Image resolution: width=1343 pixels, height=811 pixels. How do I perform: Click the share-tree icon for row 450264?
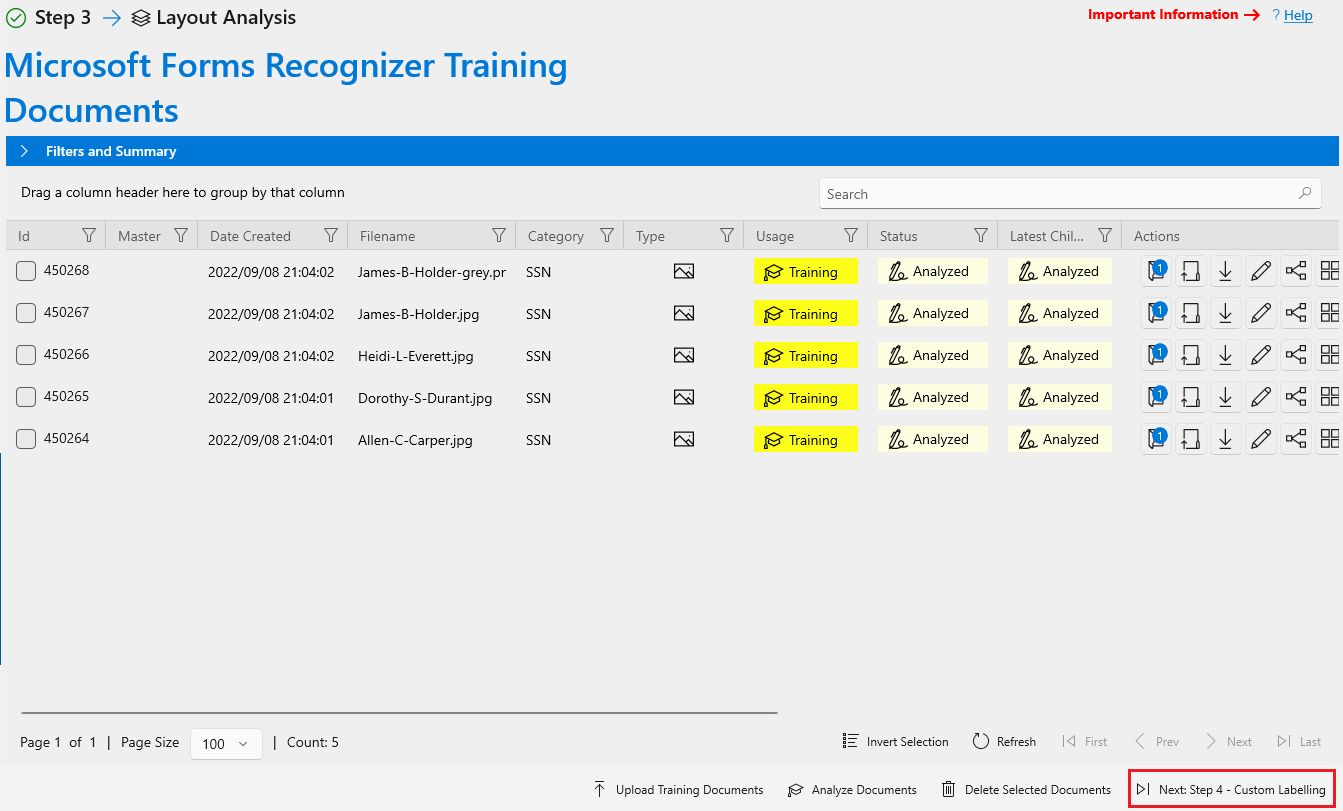(1296, 439)
